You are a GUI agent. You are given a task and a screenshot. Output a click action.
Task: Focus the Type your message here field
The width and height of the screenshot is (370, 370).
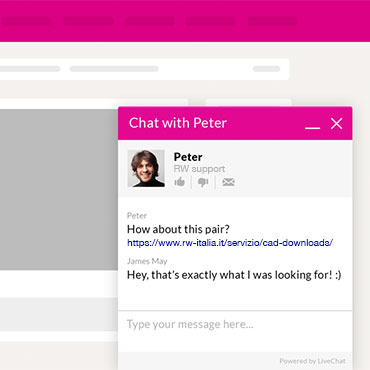click(x=235, y=331)
